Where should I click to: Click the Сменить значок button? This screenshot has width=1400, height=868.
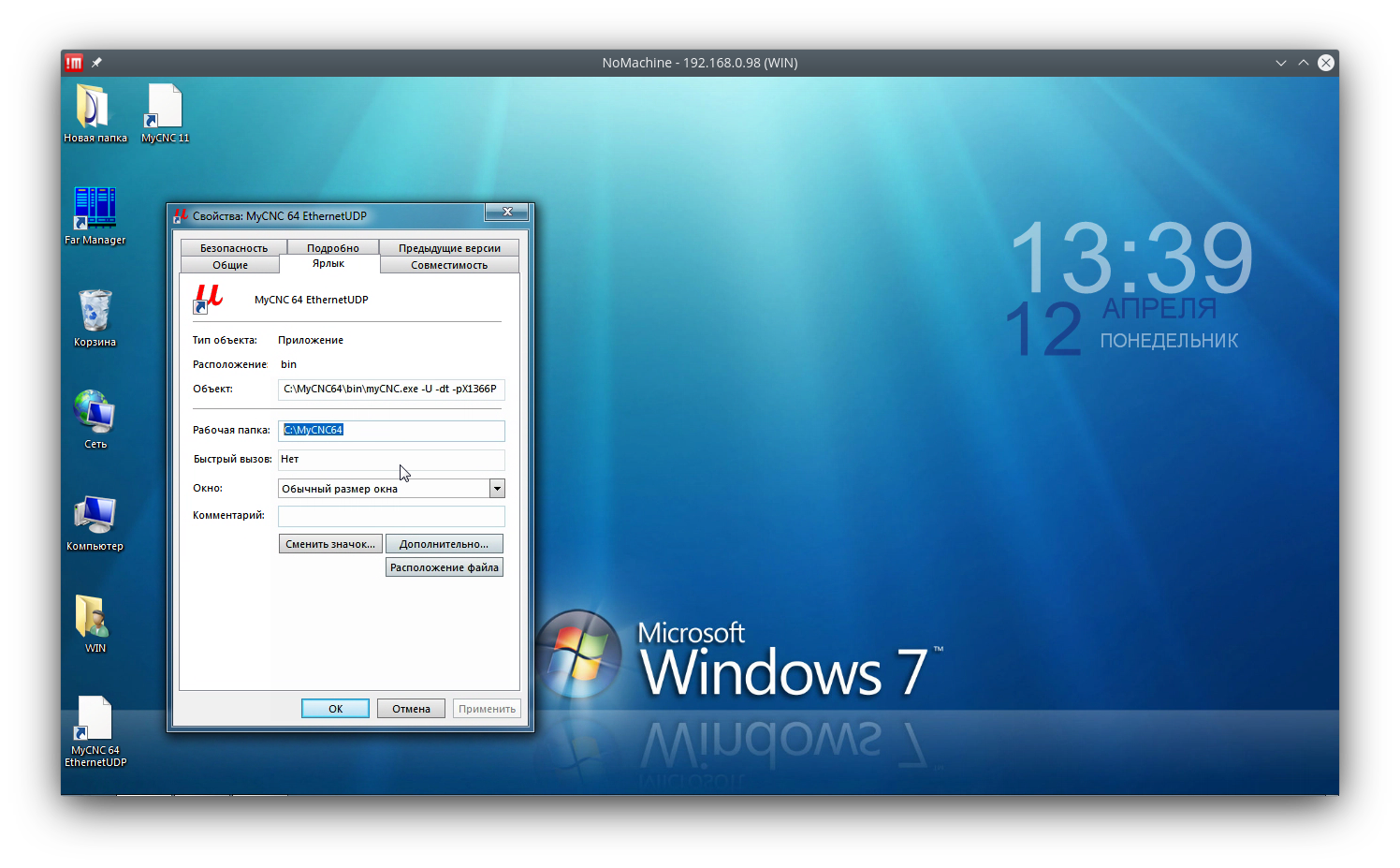point(330,544)
